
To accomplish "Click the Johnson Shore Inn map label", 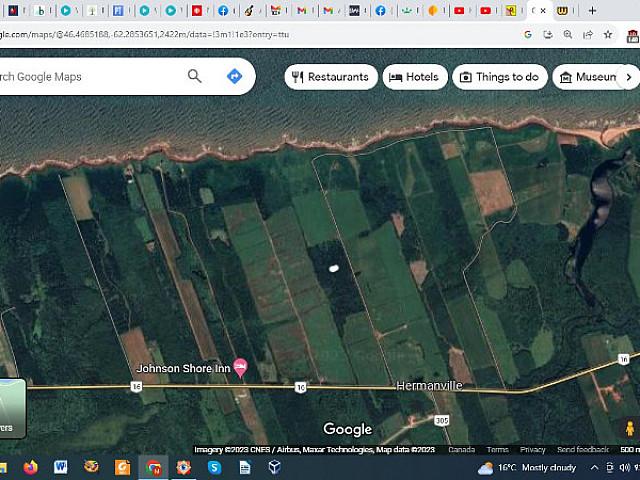I will [183, 369].
